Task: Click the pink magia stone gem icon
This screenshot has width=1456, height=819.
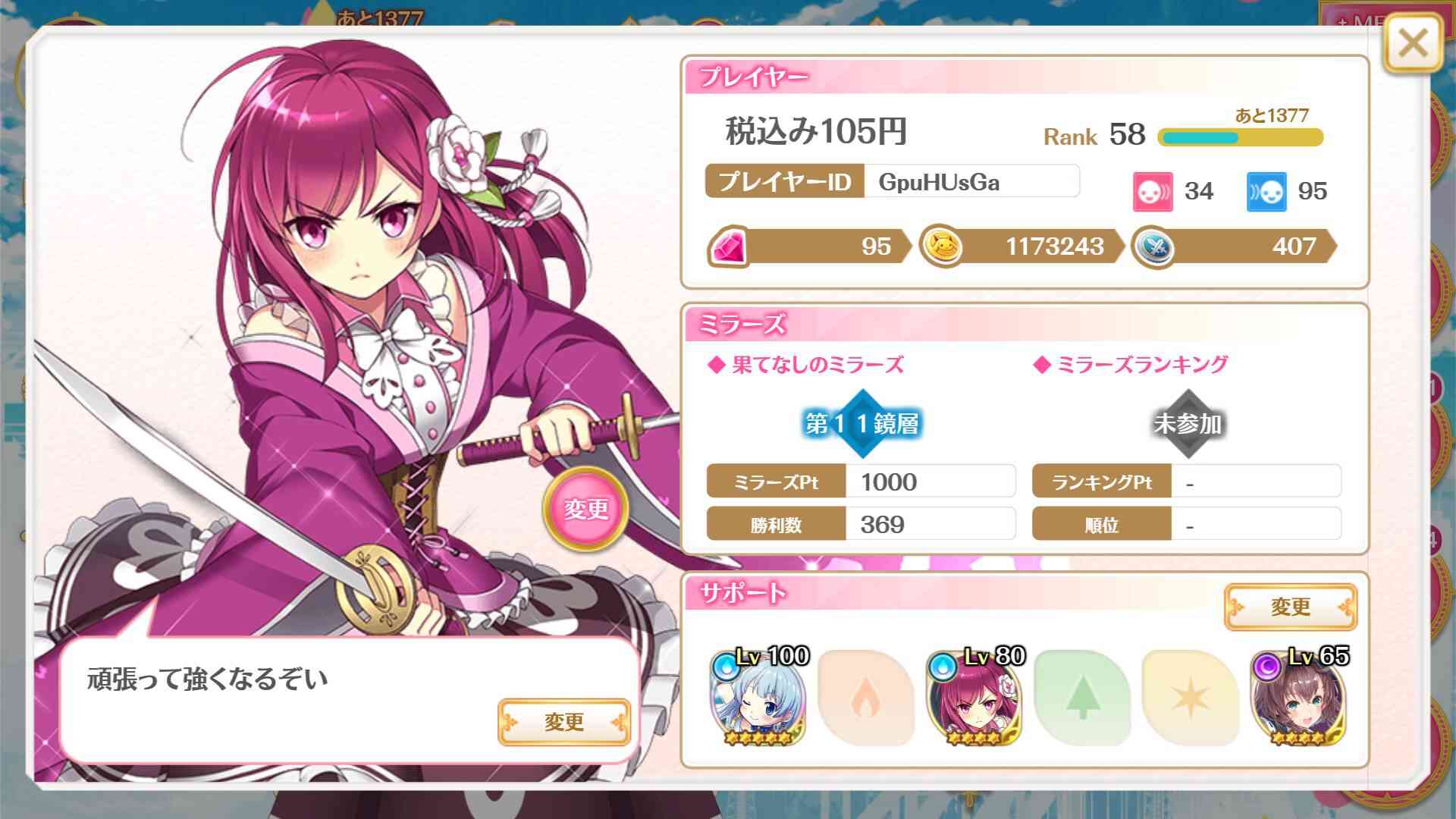Action: click(x=729, y=247)
